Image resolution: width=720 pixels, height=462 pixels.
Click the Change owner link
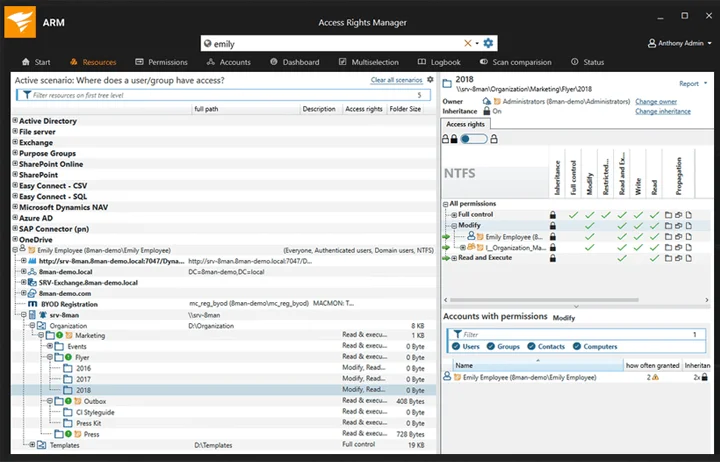(x=656, y=101)
